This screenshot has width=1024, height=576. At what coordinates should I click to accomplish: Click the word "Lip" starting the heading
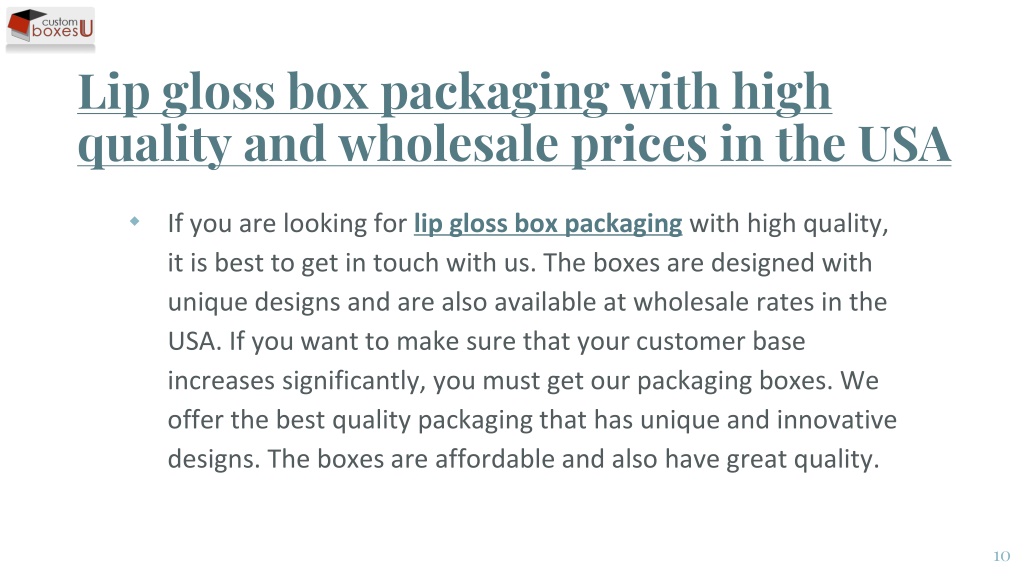point(114,93)
